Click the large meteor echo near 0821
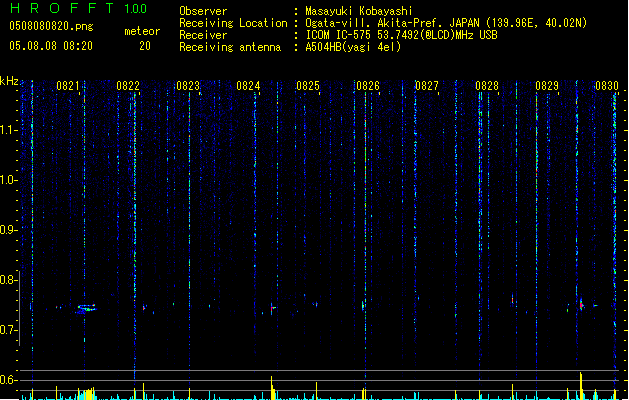 (86, 309)
